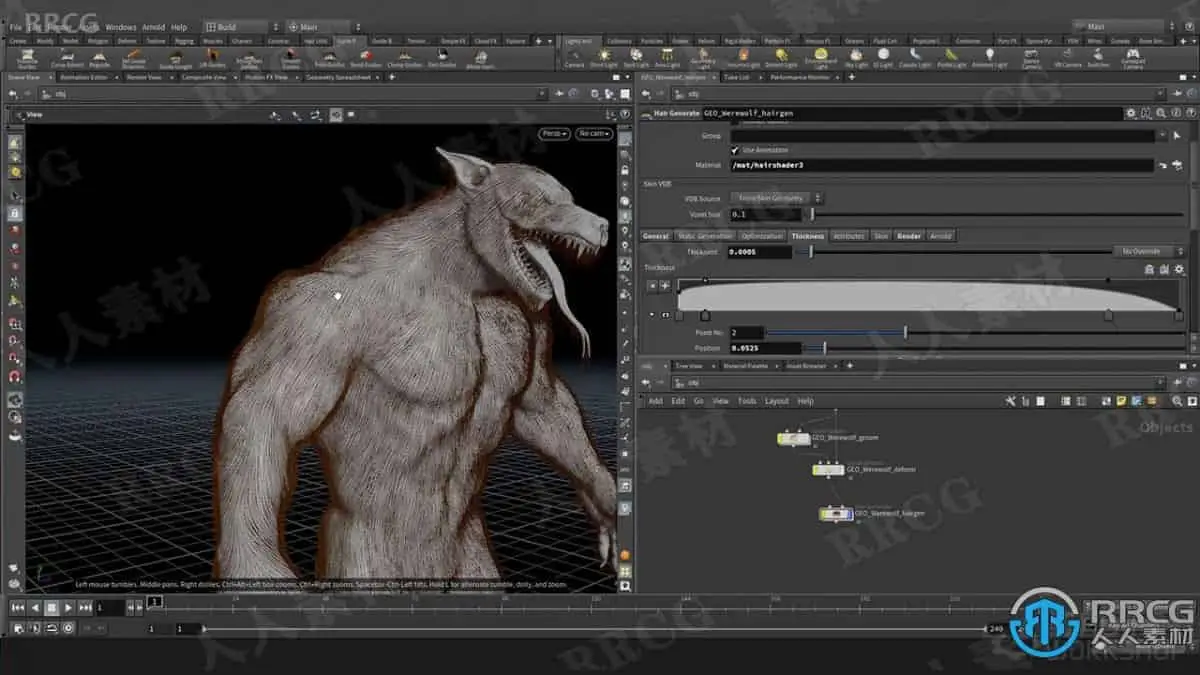Click the GEO_Werewolf_groom node icon
The height and width of the screenshot is (675, 1200).
(x=794, y=438)
